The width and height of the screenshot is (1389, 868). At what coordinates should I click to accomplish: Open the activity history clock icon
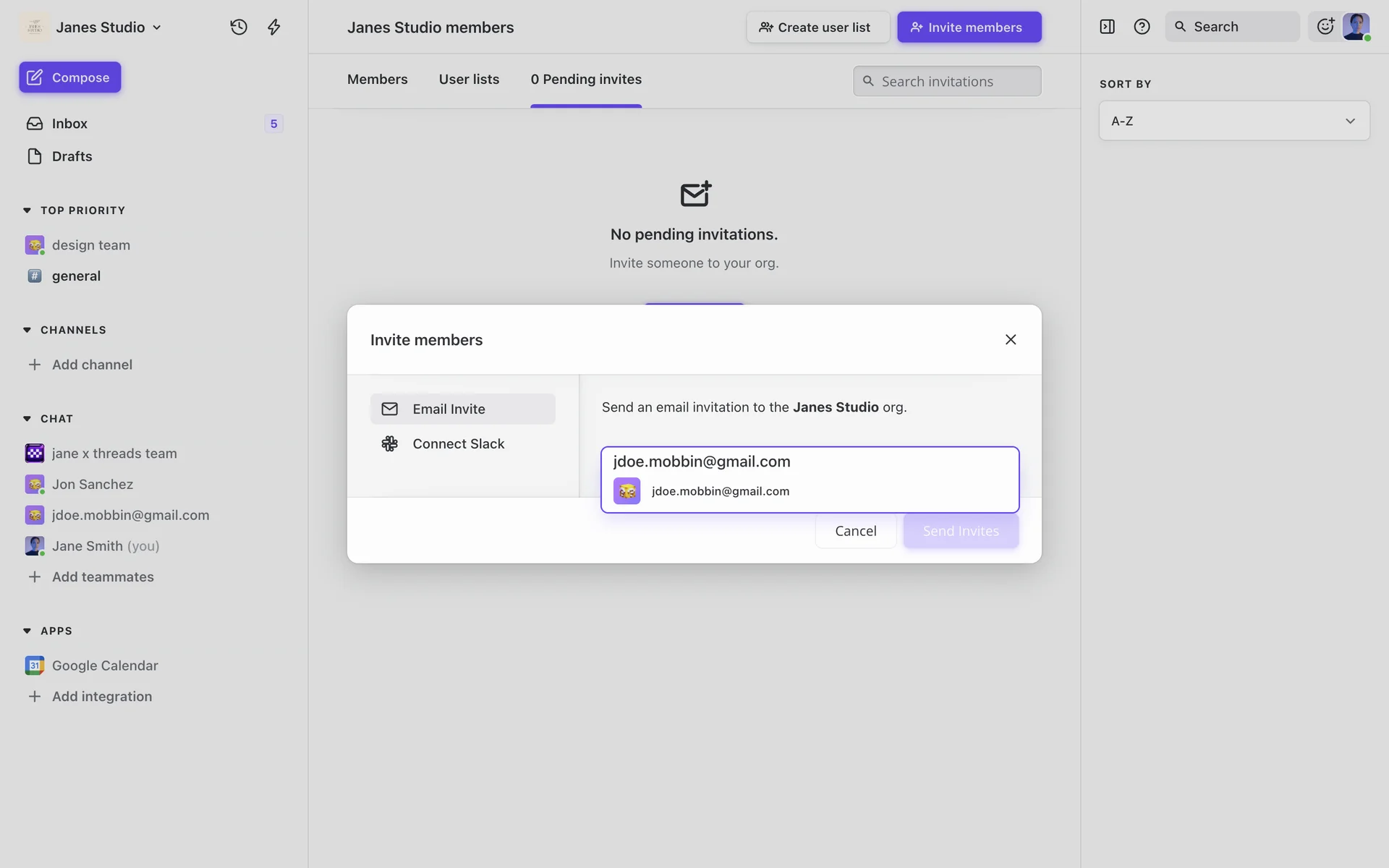click(x=239, y=27)
